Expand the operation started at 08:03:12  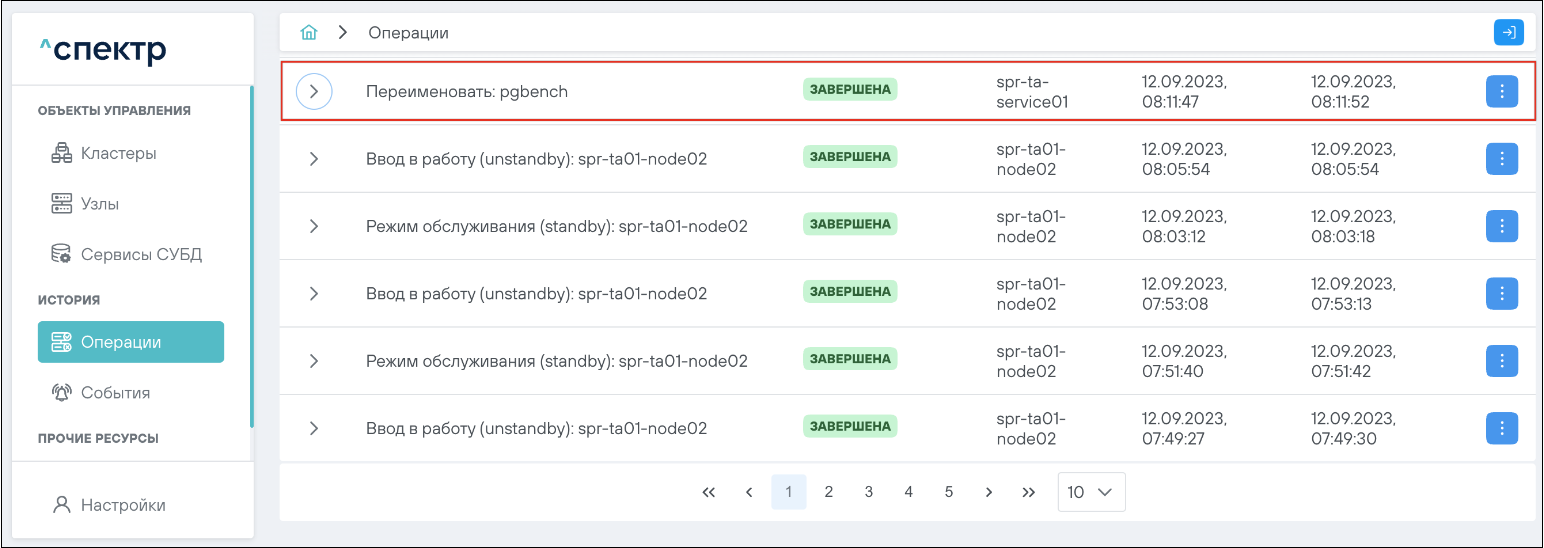point(314,226)
